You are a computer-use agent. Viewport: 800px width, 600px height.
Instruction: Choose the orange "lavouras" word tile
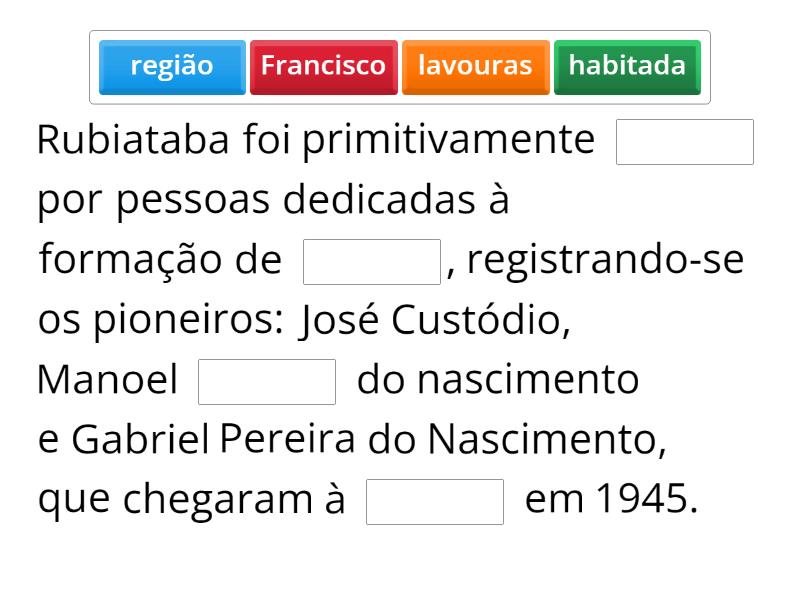[x=475, y=67]
